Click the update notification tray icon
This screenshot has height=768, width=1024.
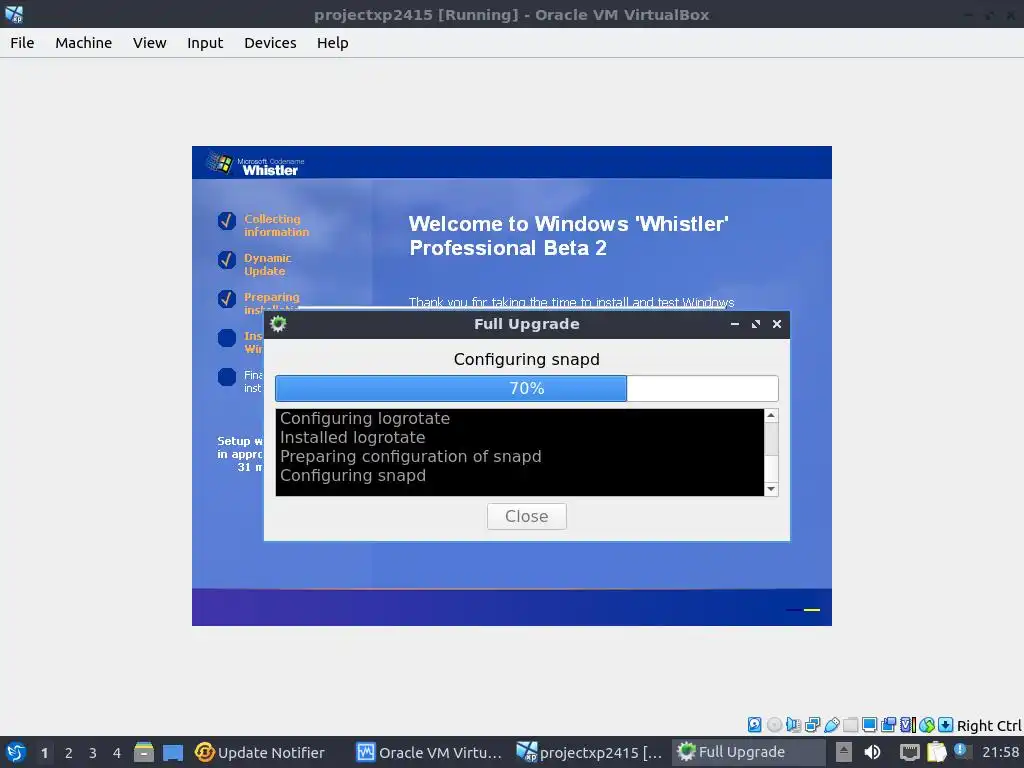(961, 751)
